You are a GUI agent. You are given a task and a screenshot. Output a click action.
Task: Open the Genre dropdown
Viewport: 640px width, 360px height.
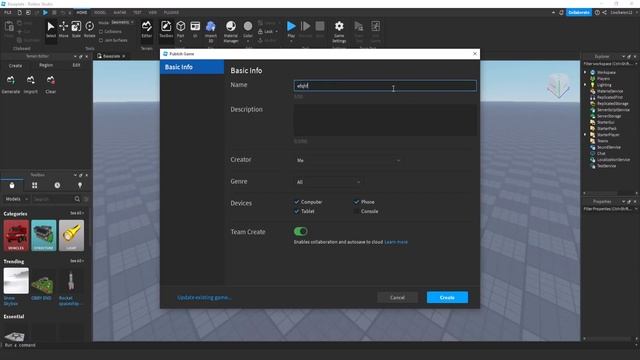(328, 182)
